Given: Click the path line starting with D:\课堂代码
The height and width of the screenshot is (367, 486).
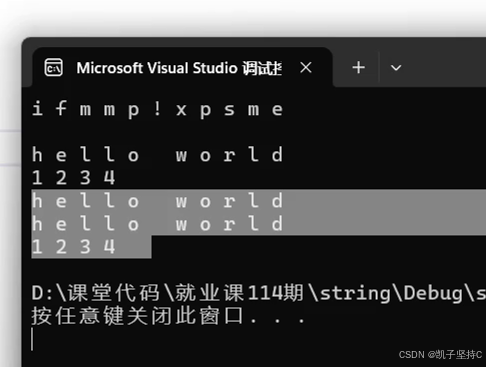Looking at the screenshot, I should tap(259, 293).
